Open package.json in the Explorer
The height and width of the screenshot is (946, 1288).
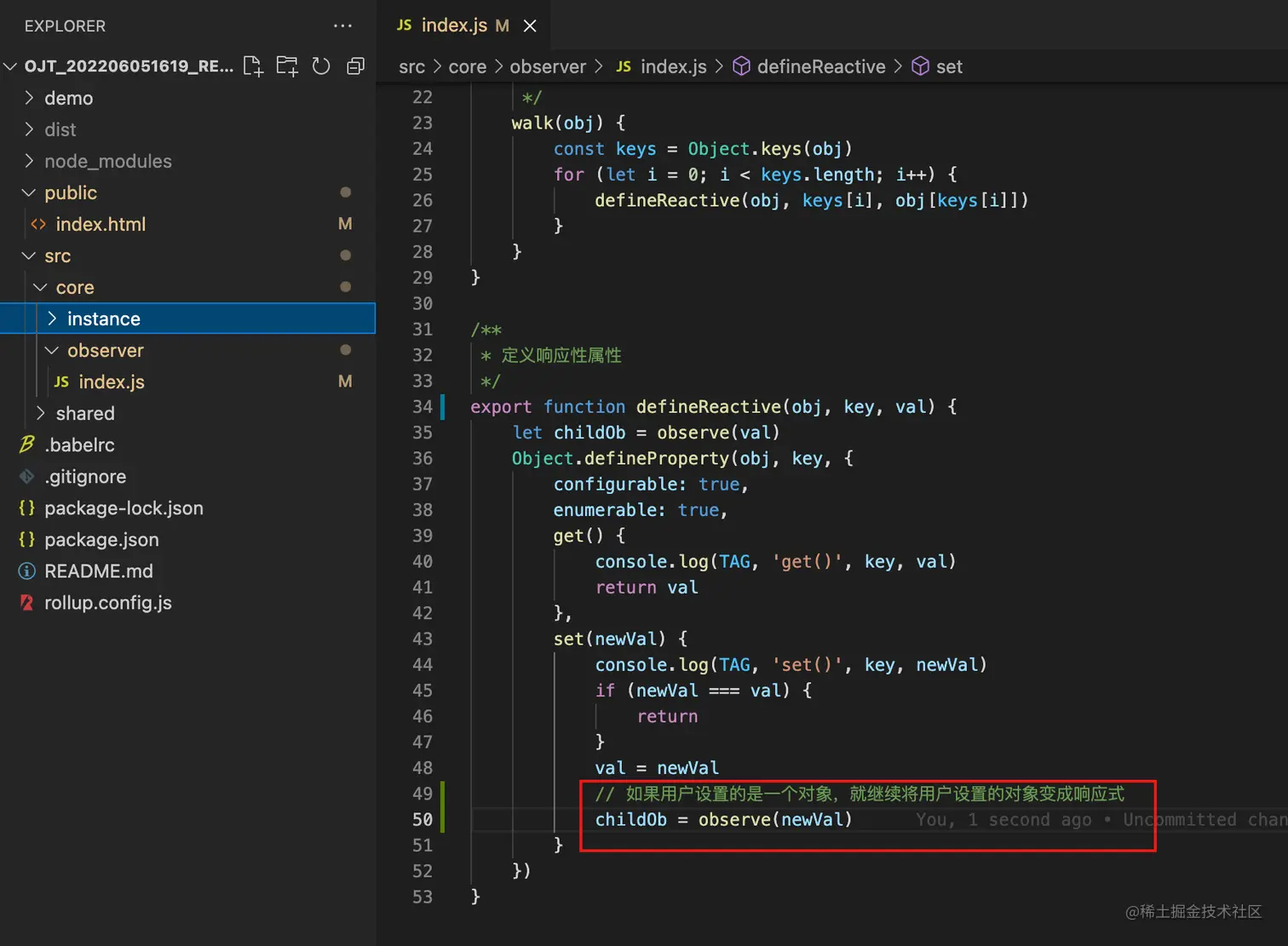click(x=187, y=539)
